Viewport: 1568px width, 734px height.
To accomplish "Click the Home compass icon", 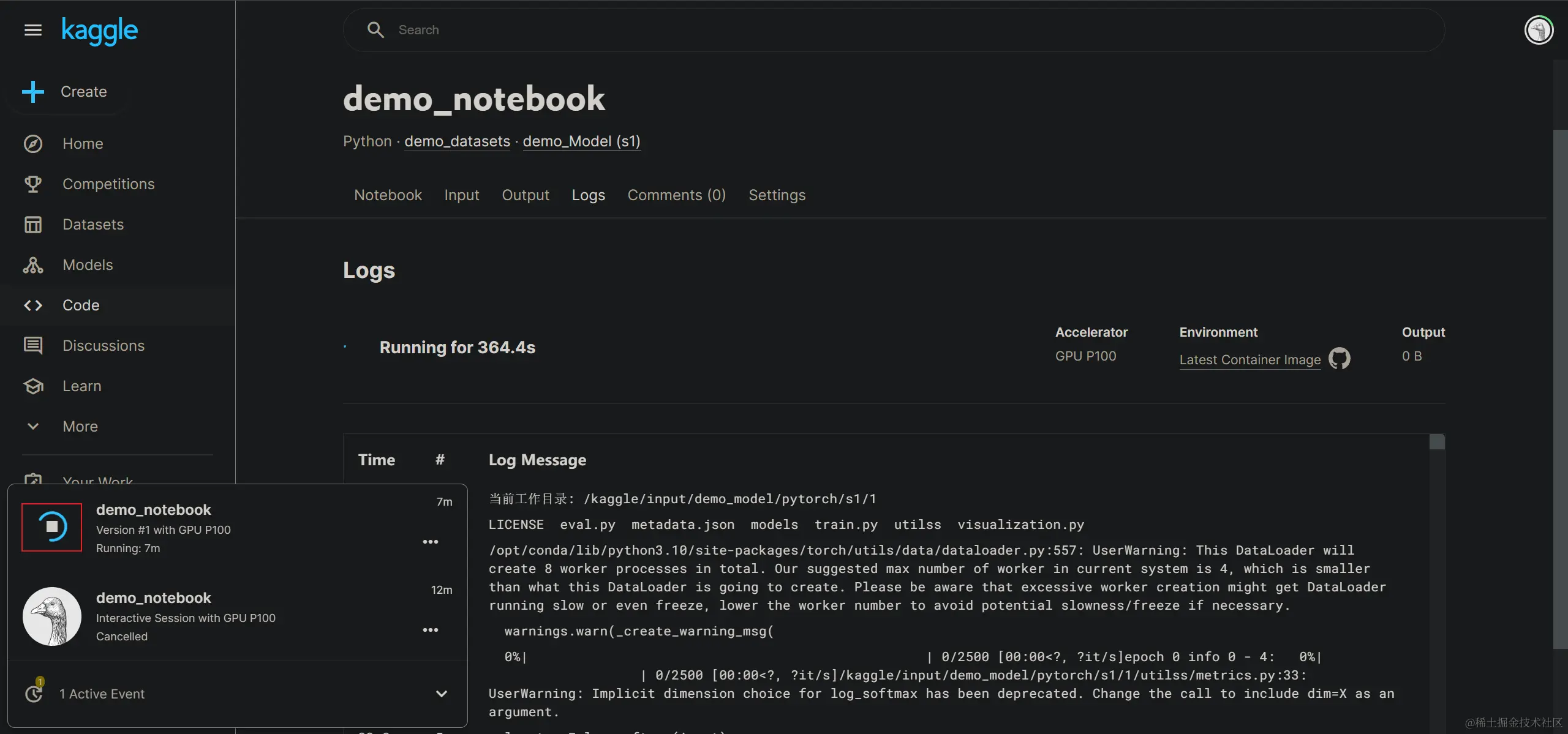I will click(33, 144).
